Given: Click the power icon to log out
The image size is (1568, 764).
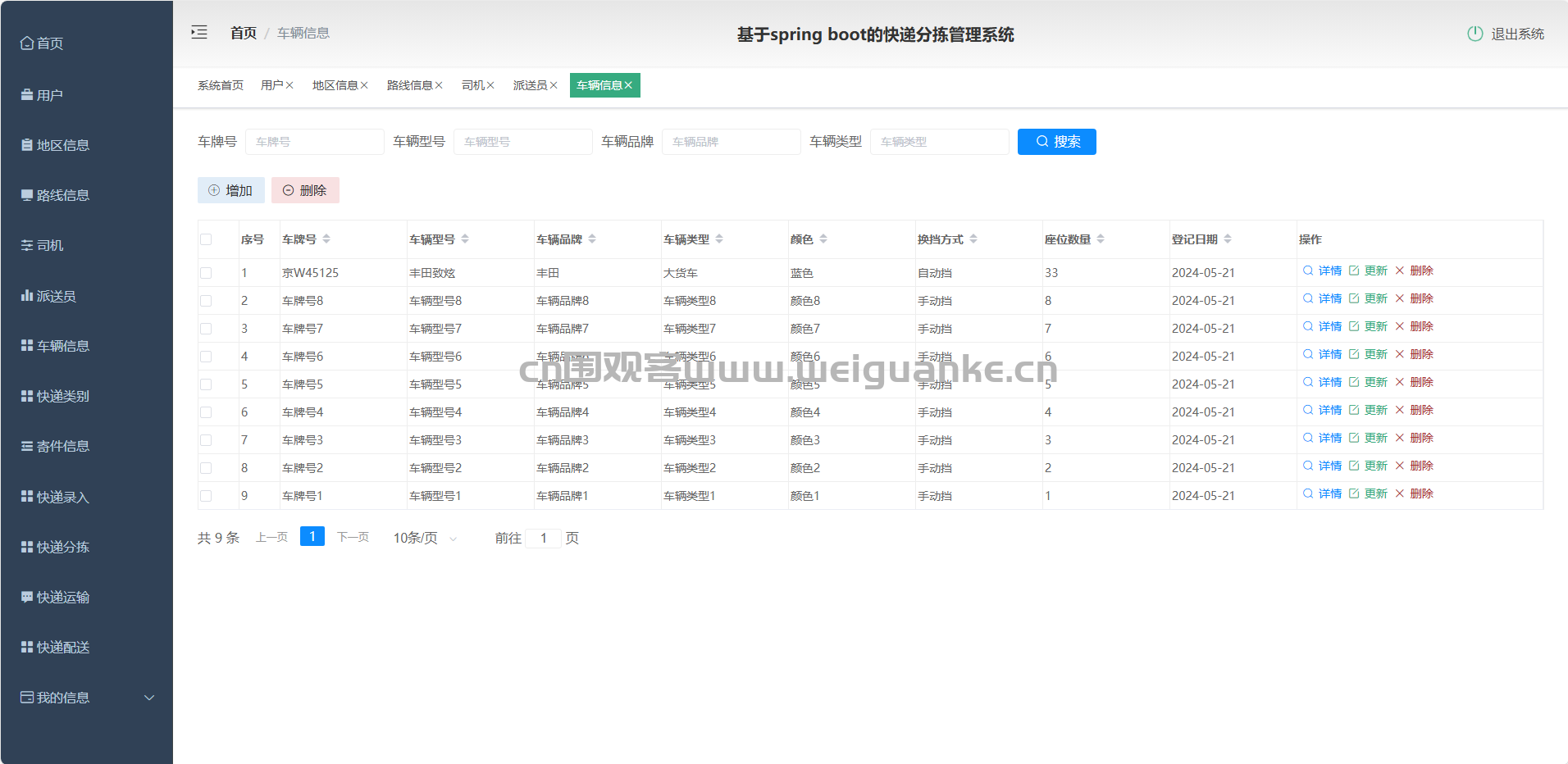Looking at the screenshot, I should click(1475, 34).
